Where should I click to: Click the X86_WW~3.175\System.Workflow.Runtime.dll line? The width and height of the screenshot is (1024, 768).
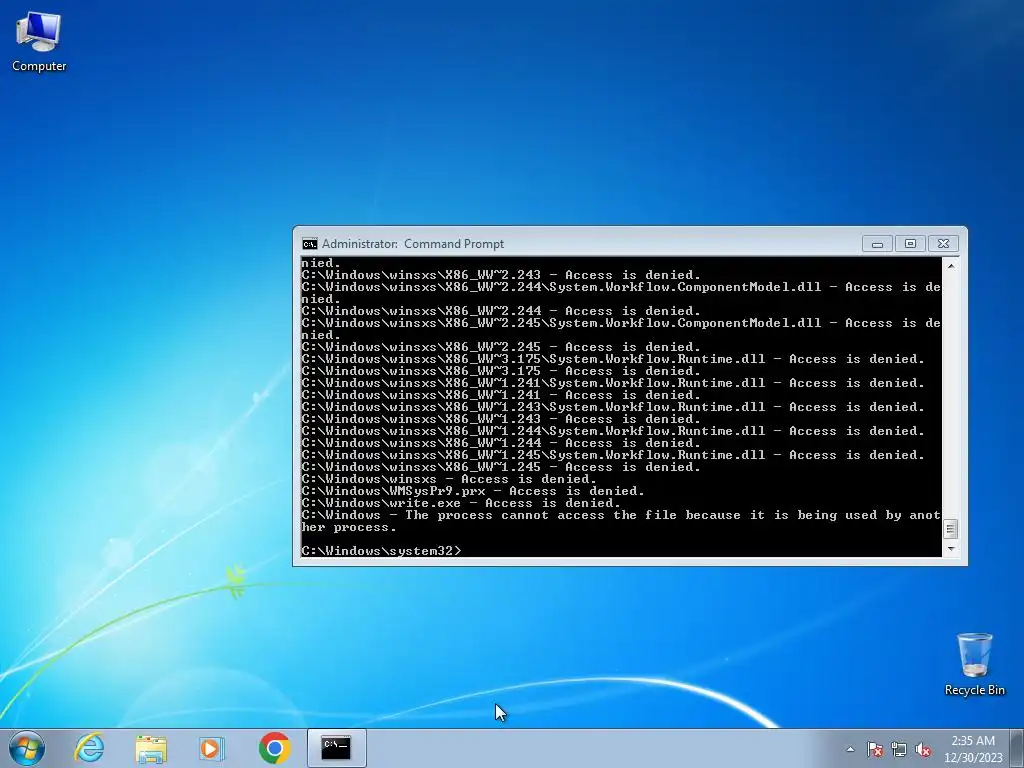point(613,359)
